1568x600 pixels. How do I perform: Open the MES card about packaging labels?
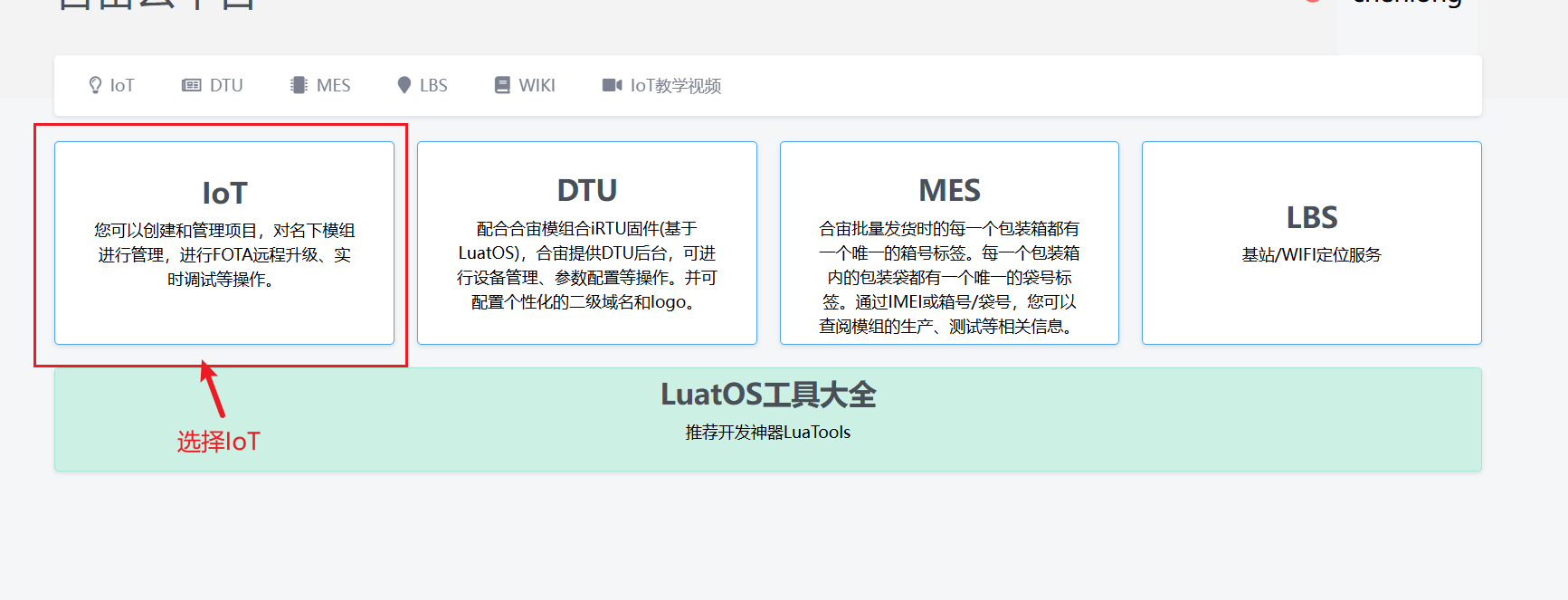pyautogui.click(x=949, y=243)
